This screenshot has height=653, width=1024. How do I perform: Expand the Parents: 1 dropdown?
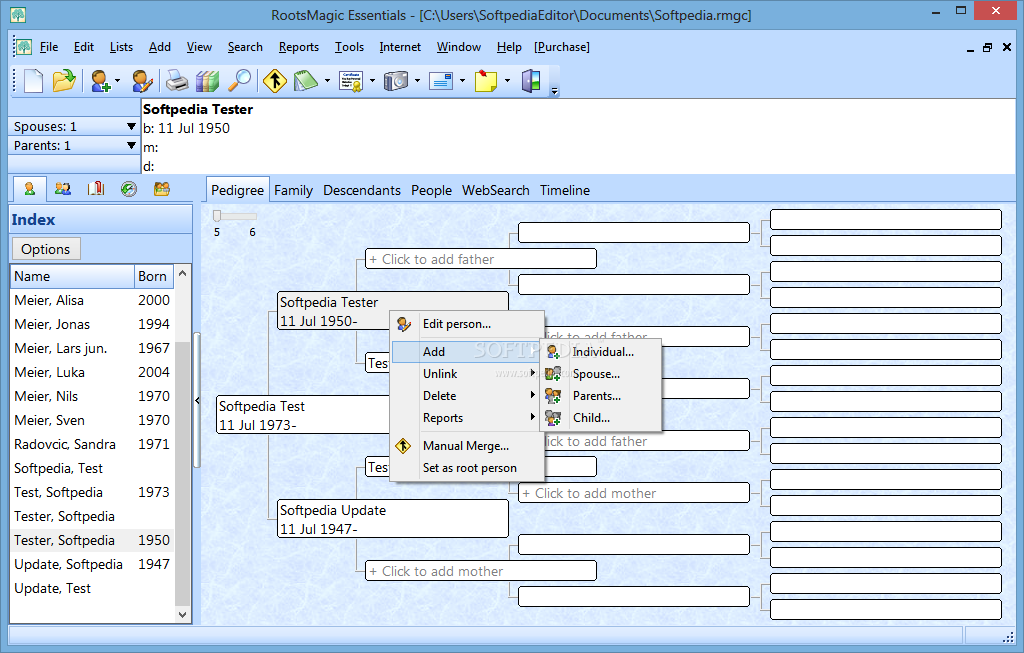click(x=131, y=145)
